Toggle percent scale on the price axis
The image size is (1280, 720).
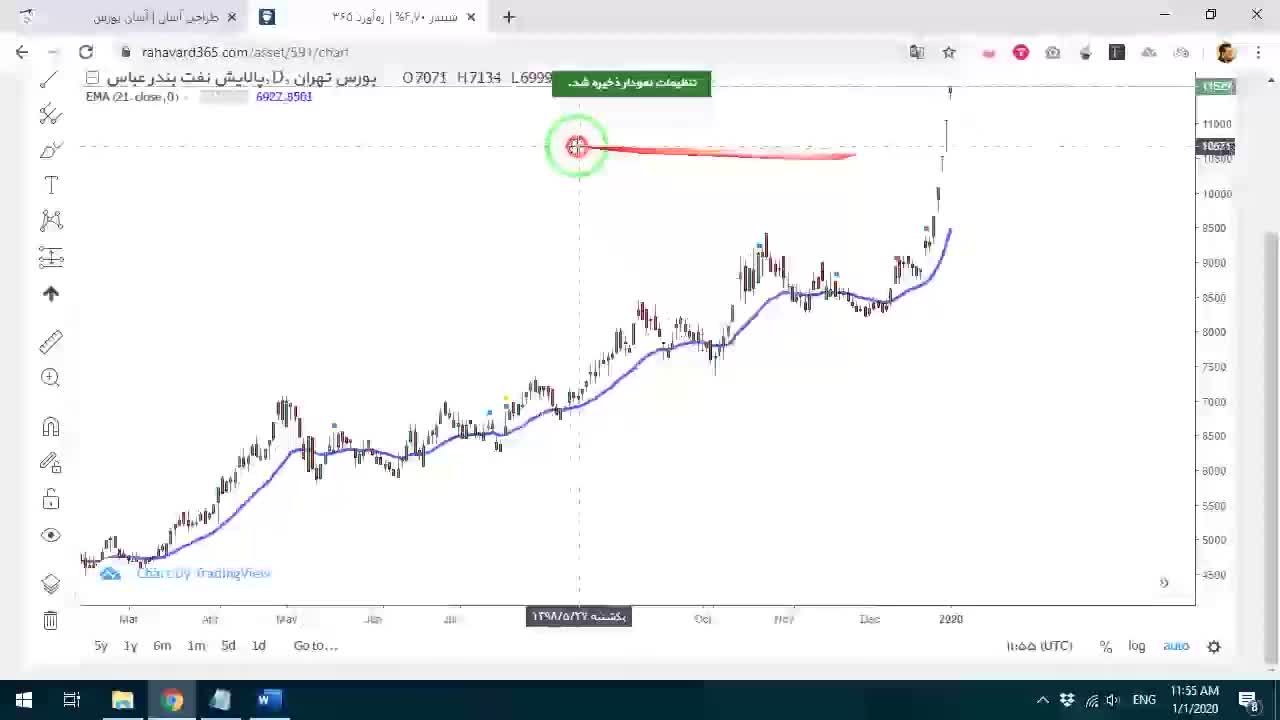(1106, 646)
